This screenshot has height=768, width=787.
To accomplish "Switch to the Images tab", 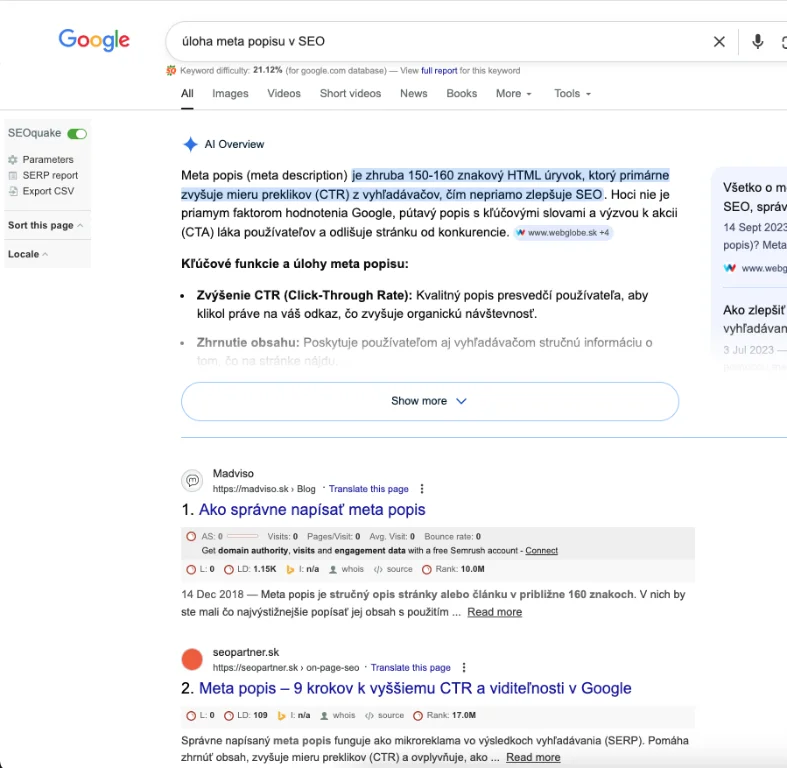I will (x=230, y=94).
